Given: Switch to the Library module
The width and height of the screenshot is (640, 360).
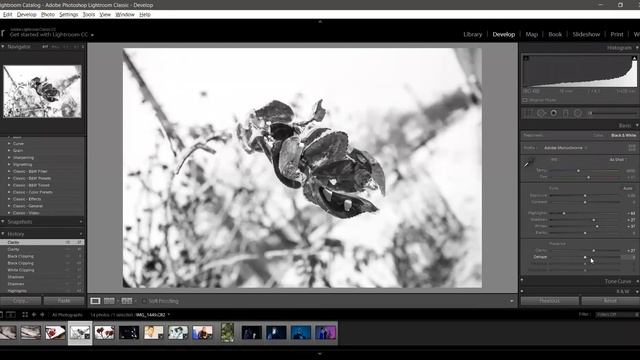Looking at the screenshot, I should [473, 34].
